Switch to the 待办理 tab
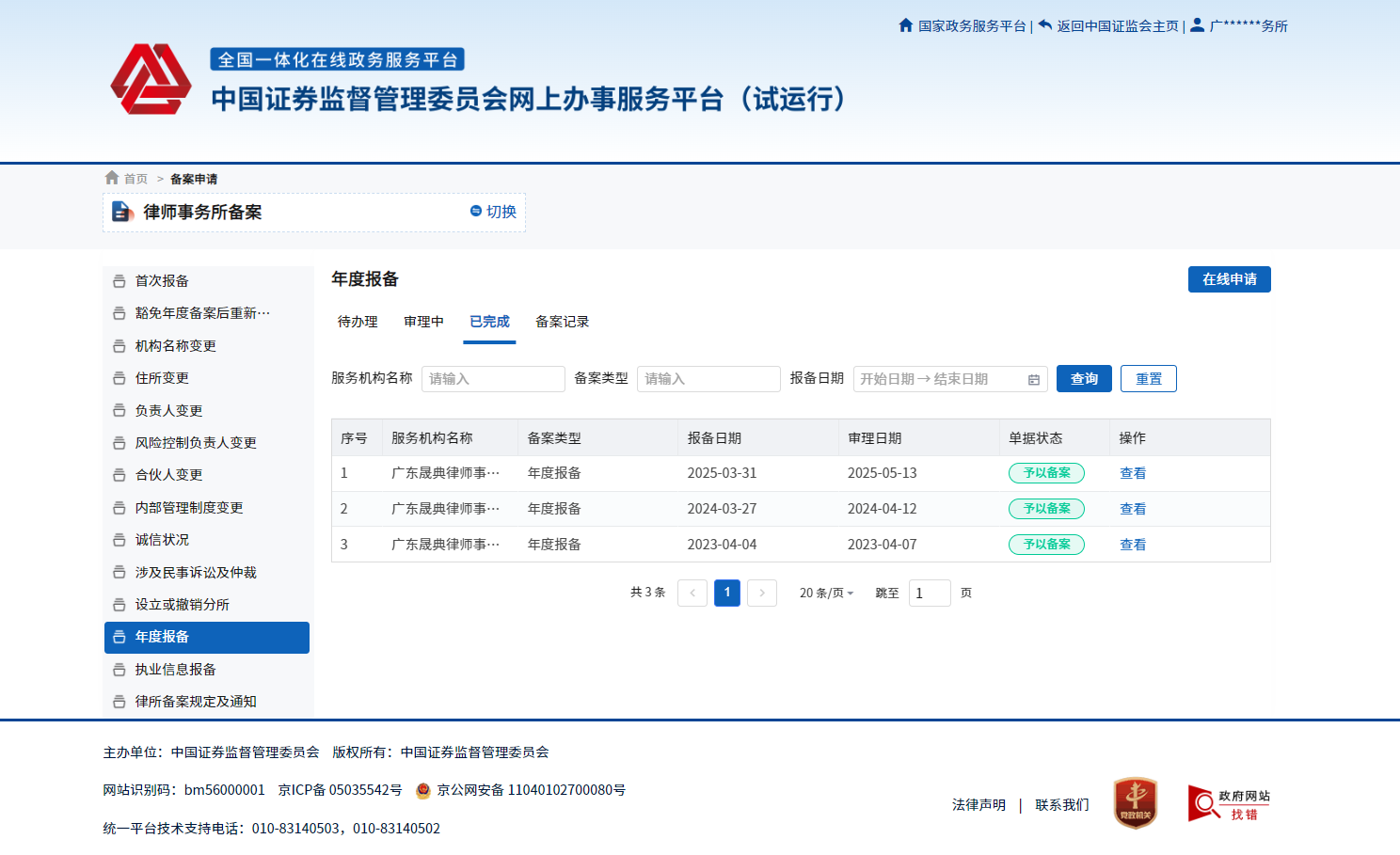 point(358,322)
